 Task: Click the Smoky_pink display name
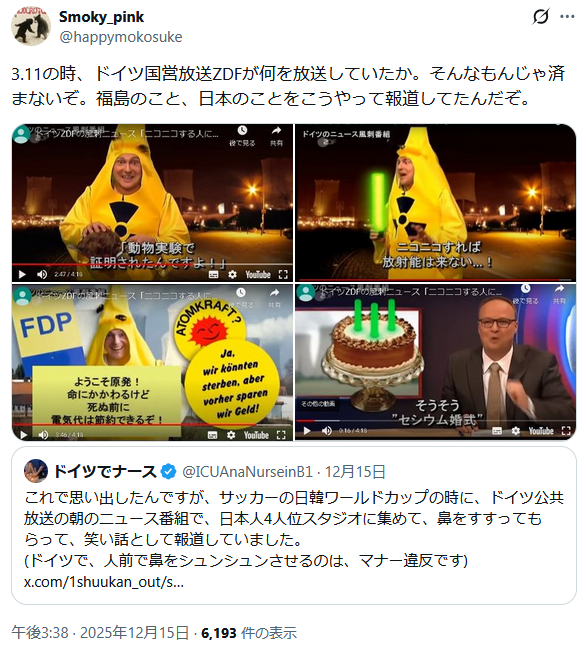click(x=101, y=17)
